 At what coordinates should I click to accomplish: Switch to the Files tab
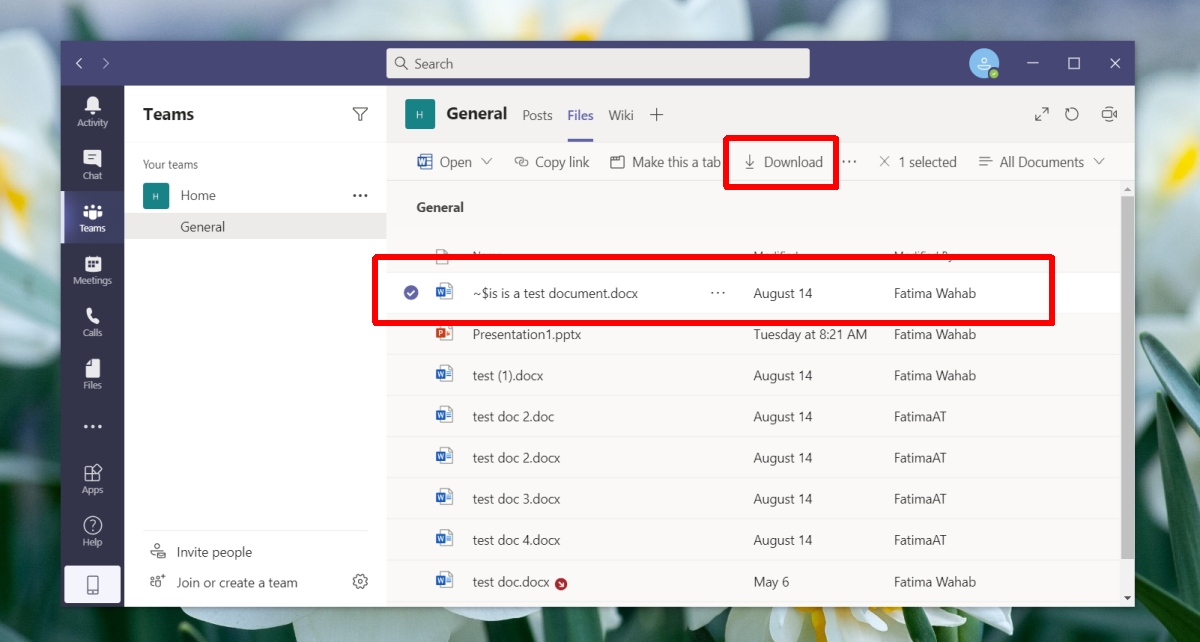580,115
